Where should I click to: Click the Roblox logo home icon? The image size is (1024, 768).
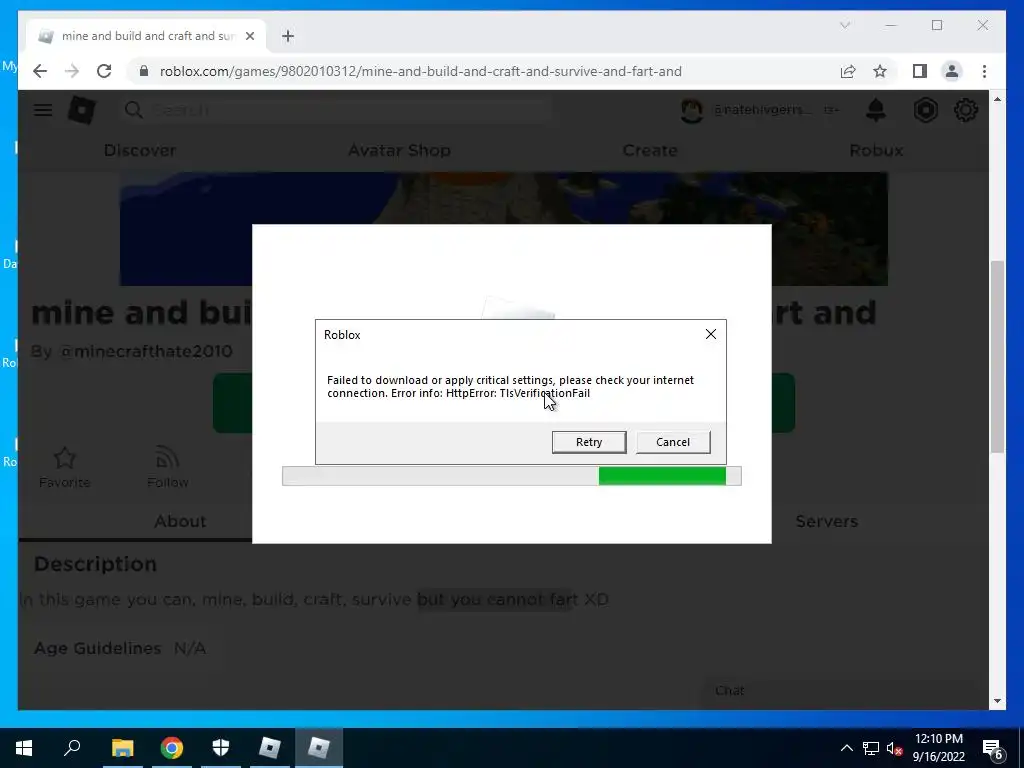tap(82, 110)
